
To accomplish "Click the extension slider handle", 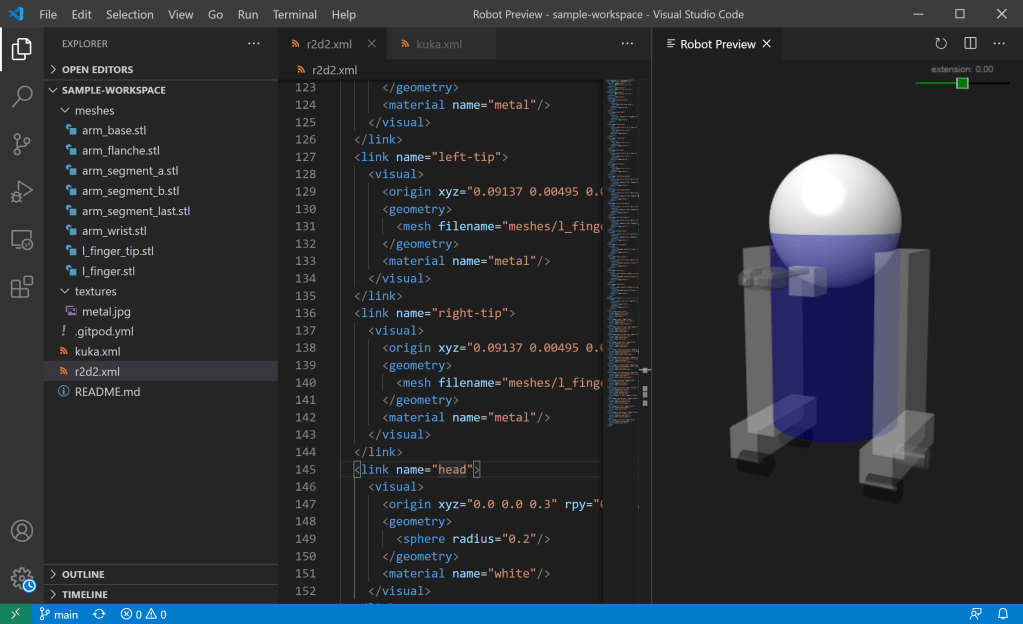I will [x=962, y=83].
